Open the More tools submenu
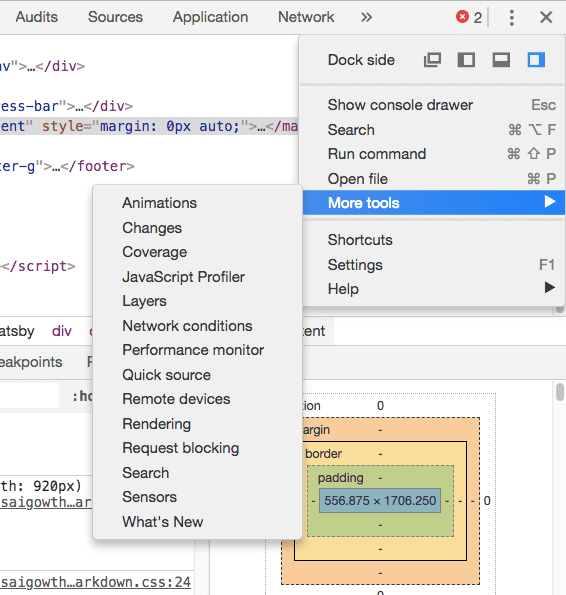This screenshot has width=566, height=595. pyautogui.click(x=434, y=203)
